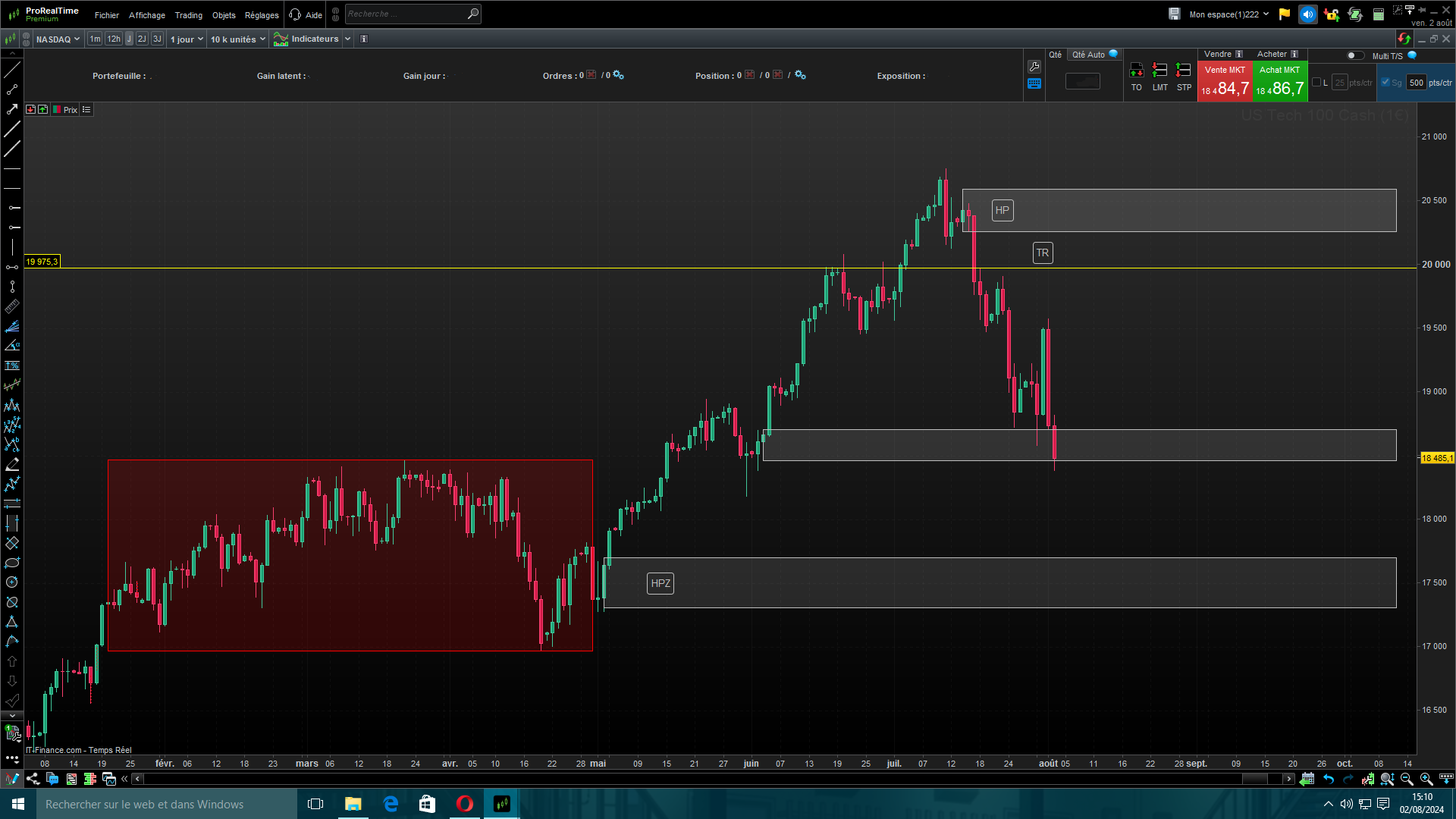
Task: Select the STP stop order icon
Action: (1183, 71)
